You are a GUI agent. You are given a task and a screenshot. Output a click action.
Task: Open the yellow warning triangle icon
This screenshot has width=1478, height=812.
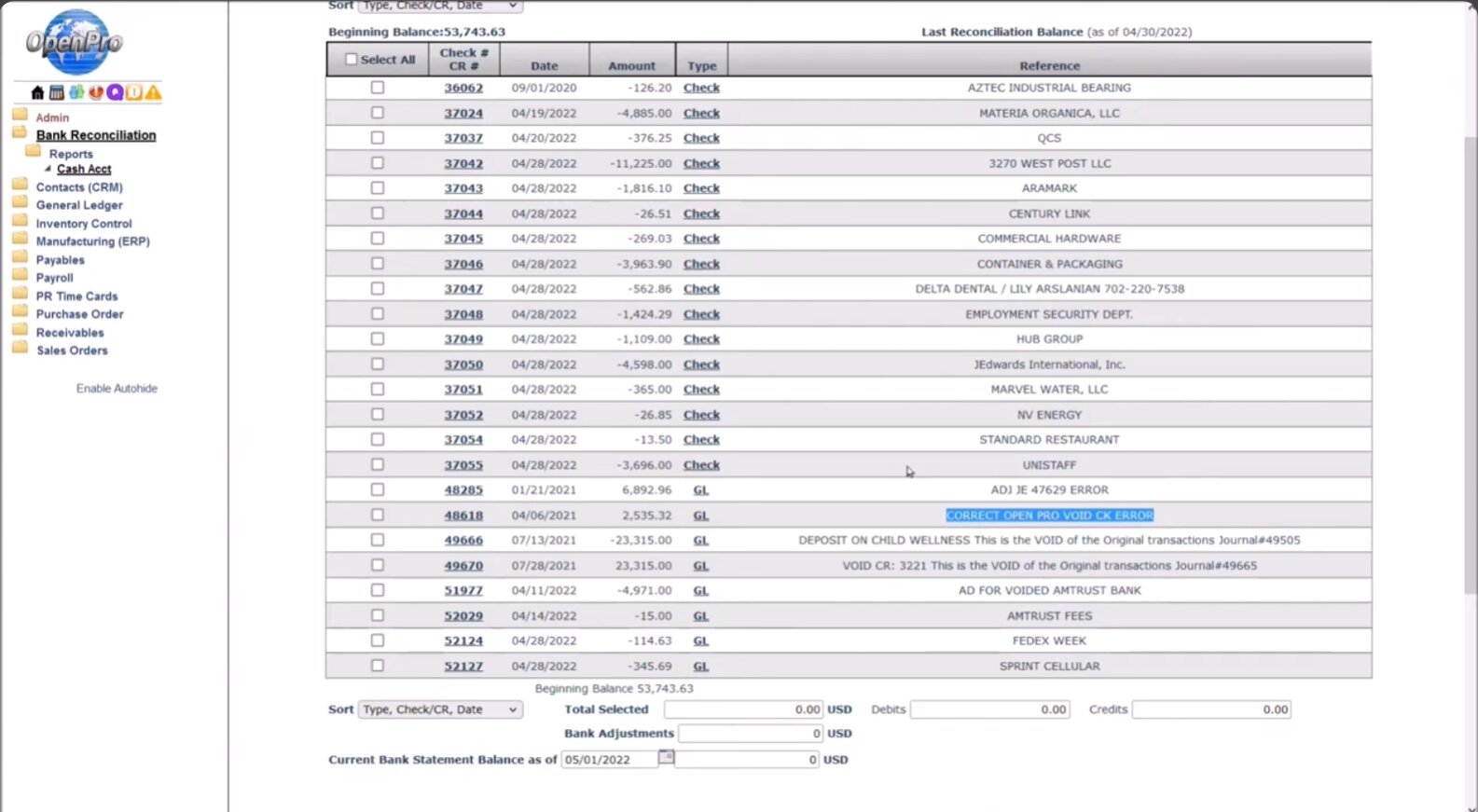[153, 92]
